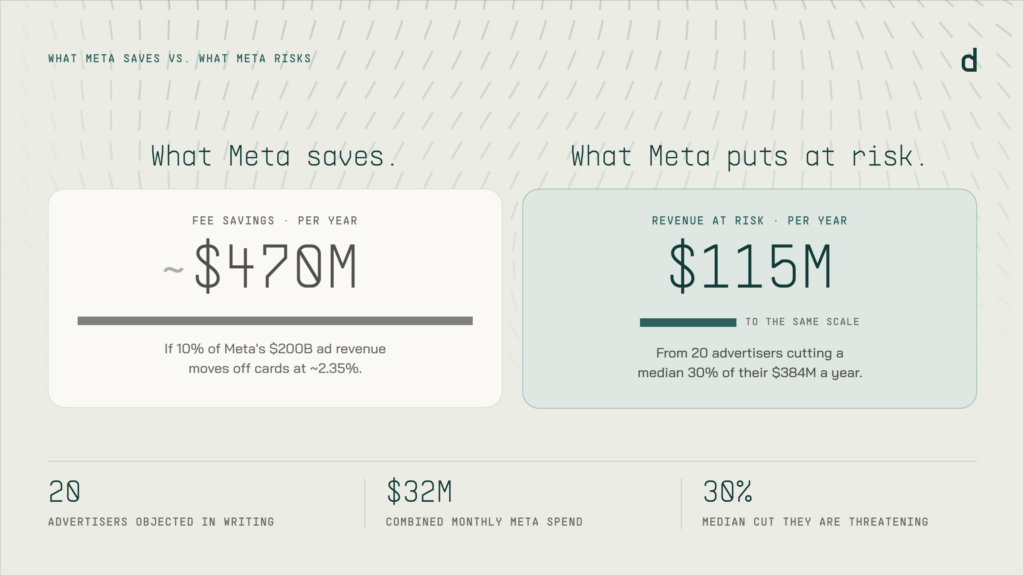Image resolution: width=1024 pixels, height=576 pixels.
Task: Select the 'What Meta puts at risk.' heading
Action: (748, 157)
